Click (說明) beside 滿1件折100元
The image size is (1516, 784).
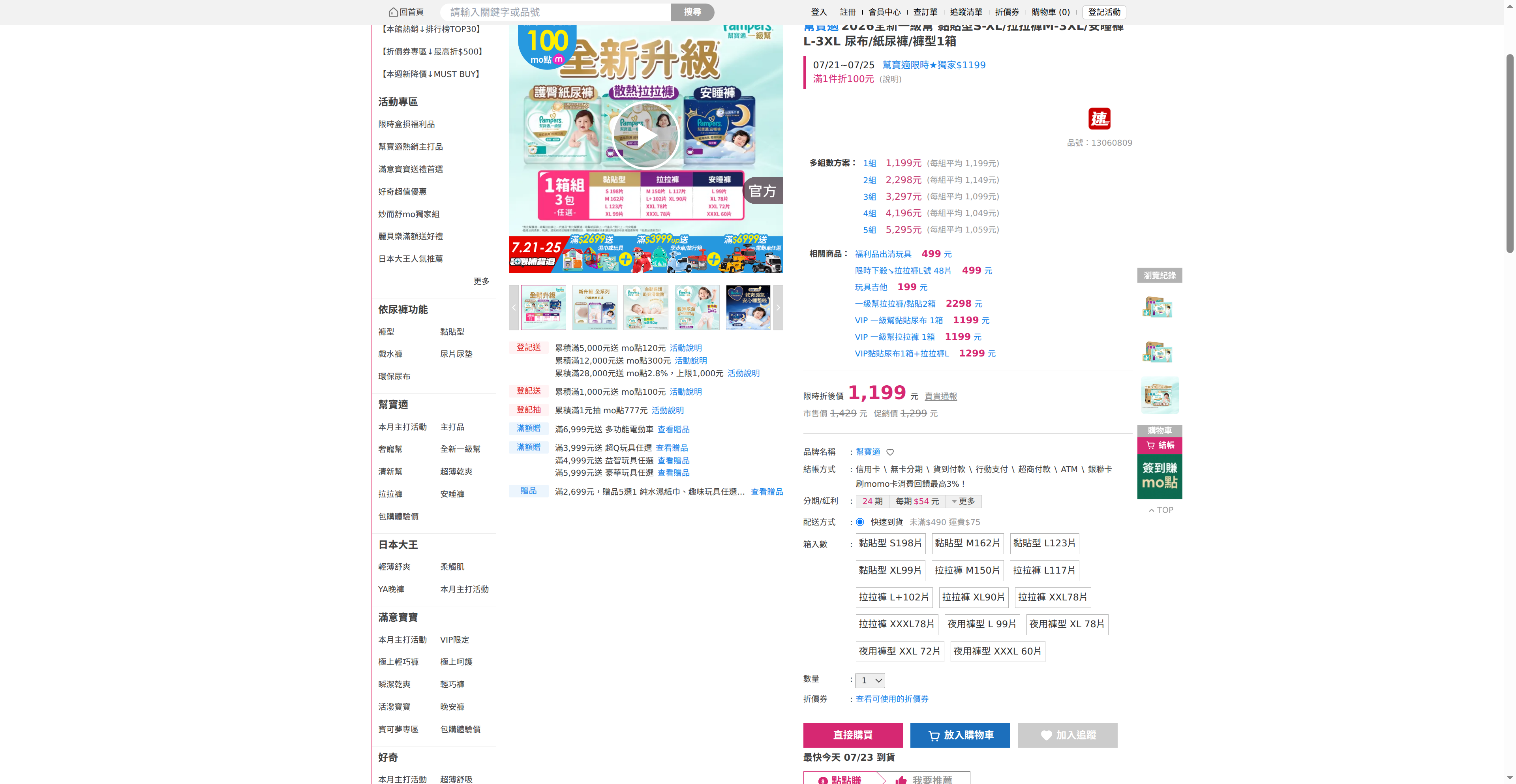pos(890,79)
